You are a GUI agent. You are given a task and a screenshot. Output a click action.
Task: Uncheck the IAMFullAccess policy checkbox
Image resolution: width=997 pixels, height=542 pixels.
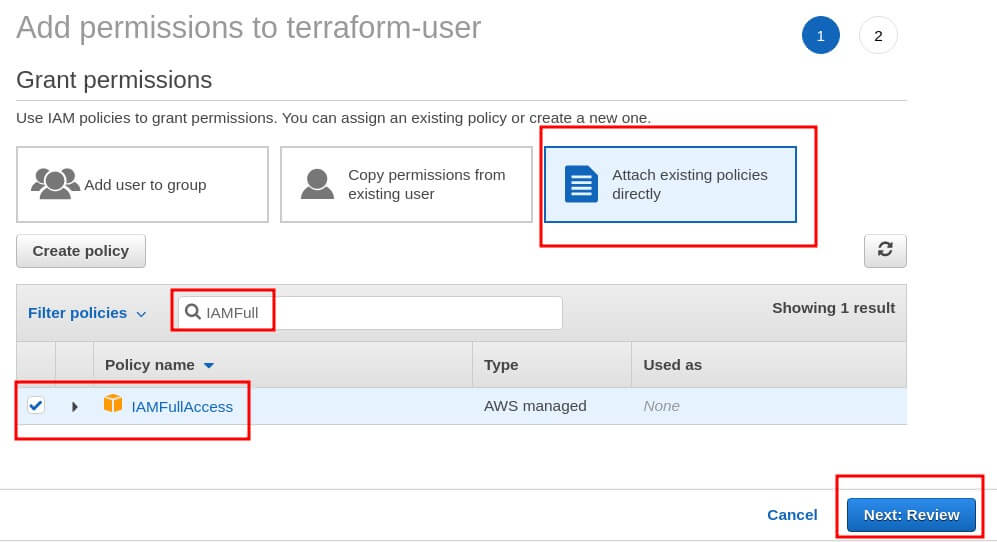(36, 405)
